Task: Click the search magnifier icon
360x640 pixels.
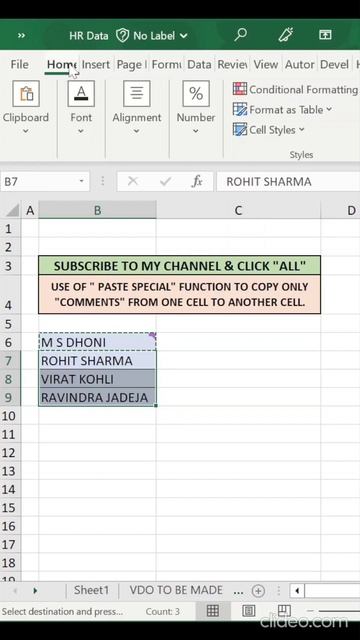Action: pos(240,35)
